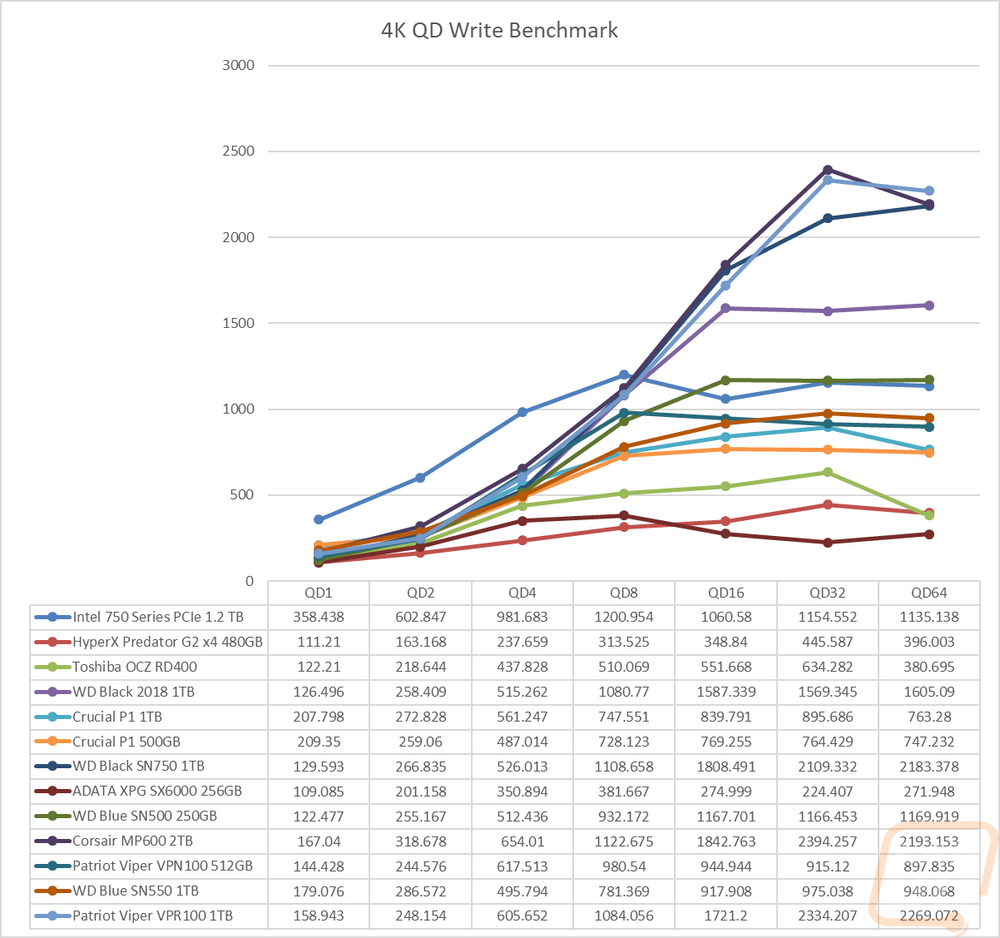Click the value 980.54 in the table

(x=624, y=867)
